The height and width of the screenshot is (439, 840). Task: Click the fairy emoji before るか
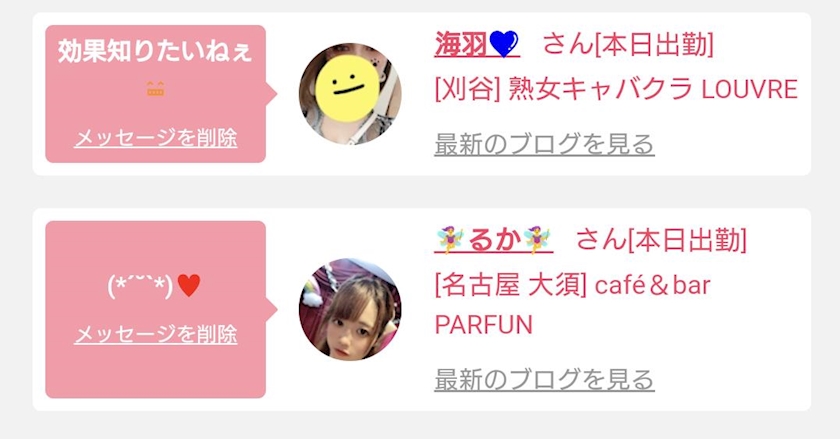pyautogui.click(x=449, y=240)
